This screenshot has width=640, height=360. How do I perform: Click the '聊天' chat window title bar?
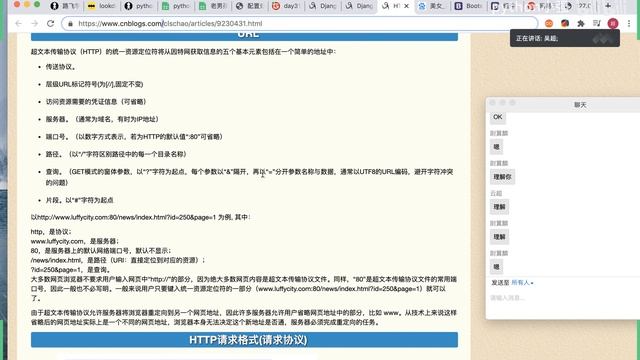[563, 105]
